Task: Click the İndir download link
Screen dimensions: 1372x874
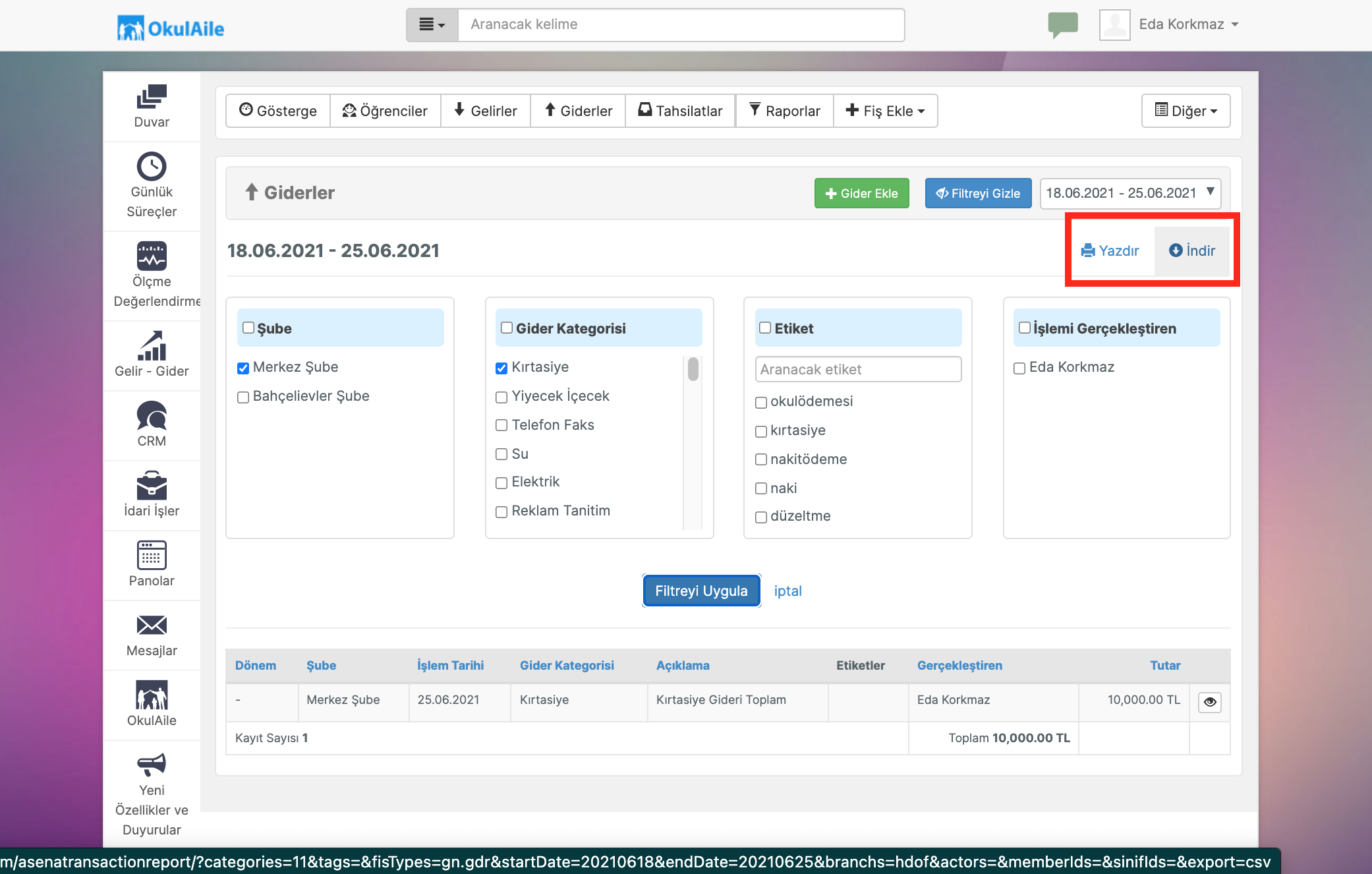Action: click(x=1192, y=250)
